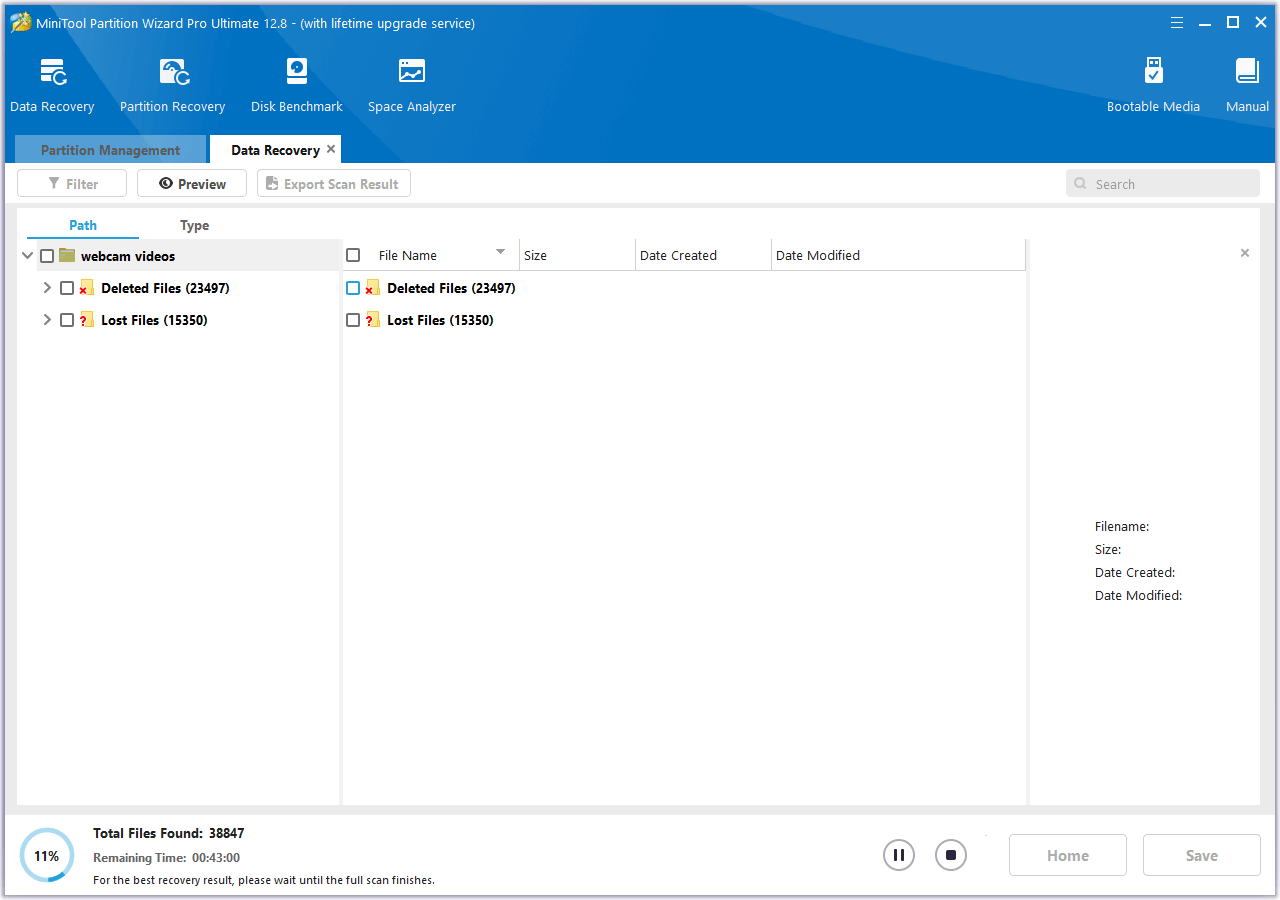This screenshot has width=1280, height=900.
Task: Sort by Date Modified column header
Action: point(898,255)
